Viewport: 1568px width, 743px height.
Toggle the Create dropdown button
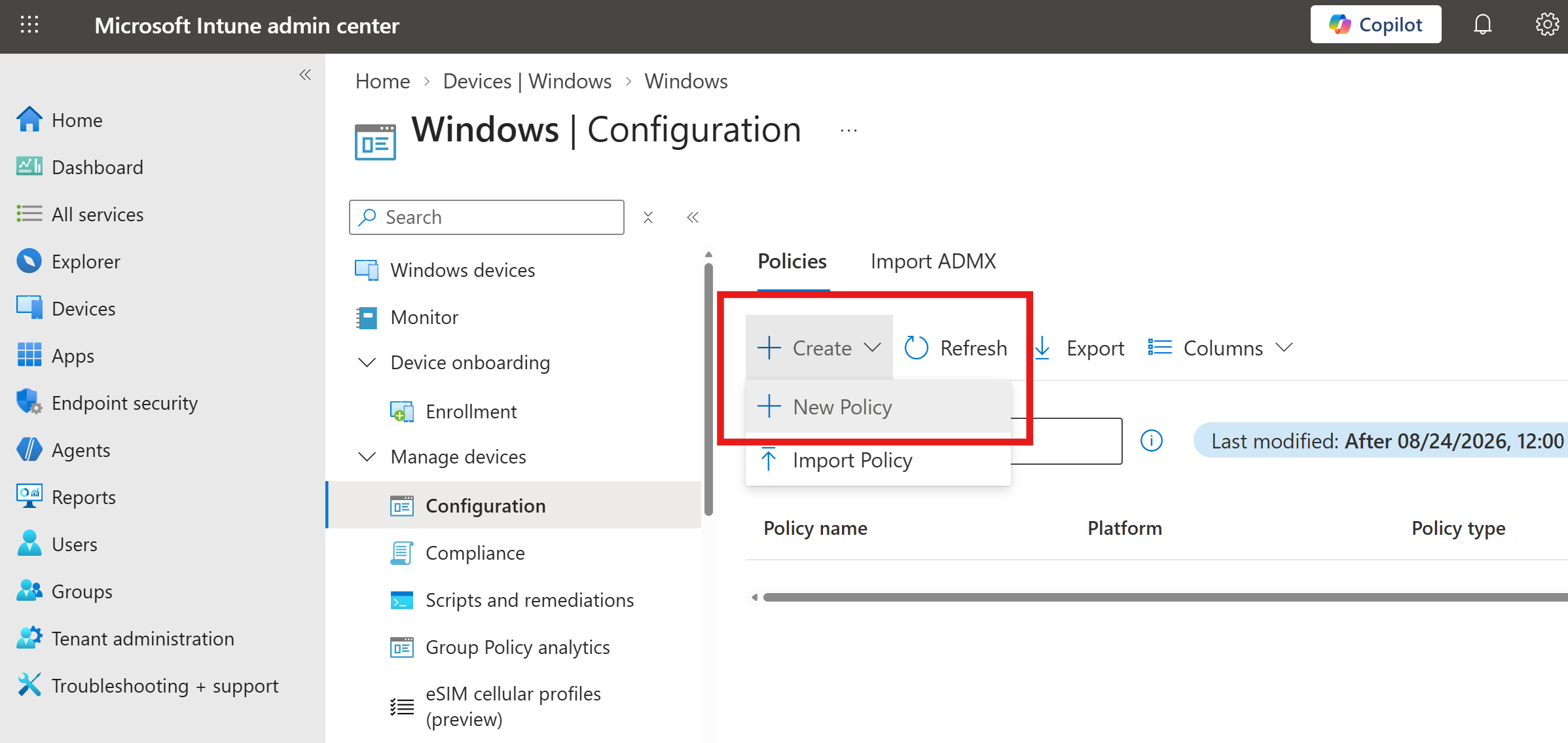(x=819, y=348)
